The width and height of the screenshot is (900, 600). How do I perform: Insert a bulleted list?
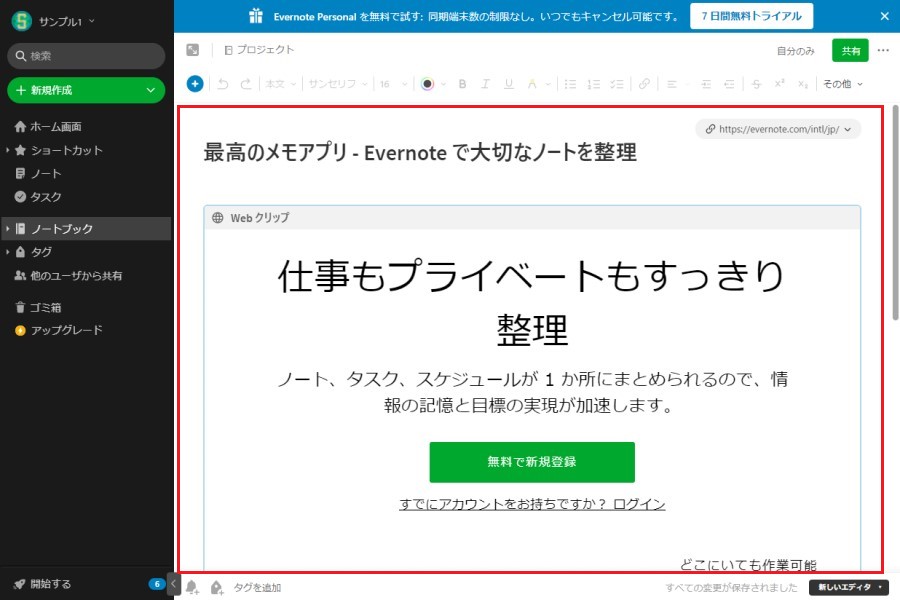tap(570, 84)
